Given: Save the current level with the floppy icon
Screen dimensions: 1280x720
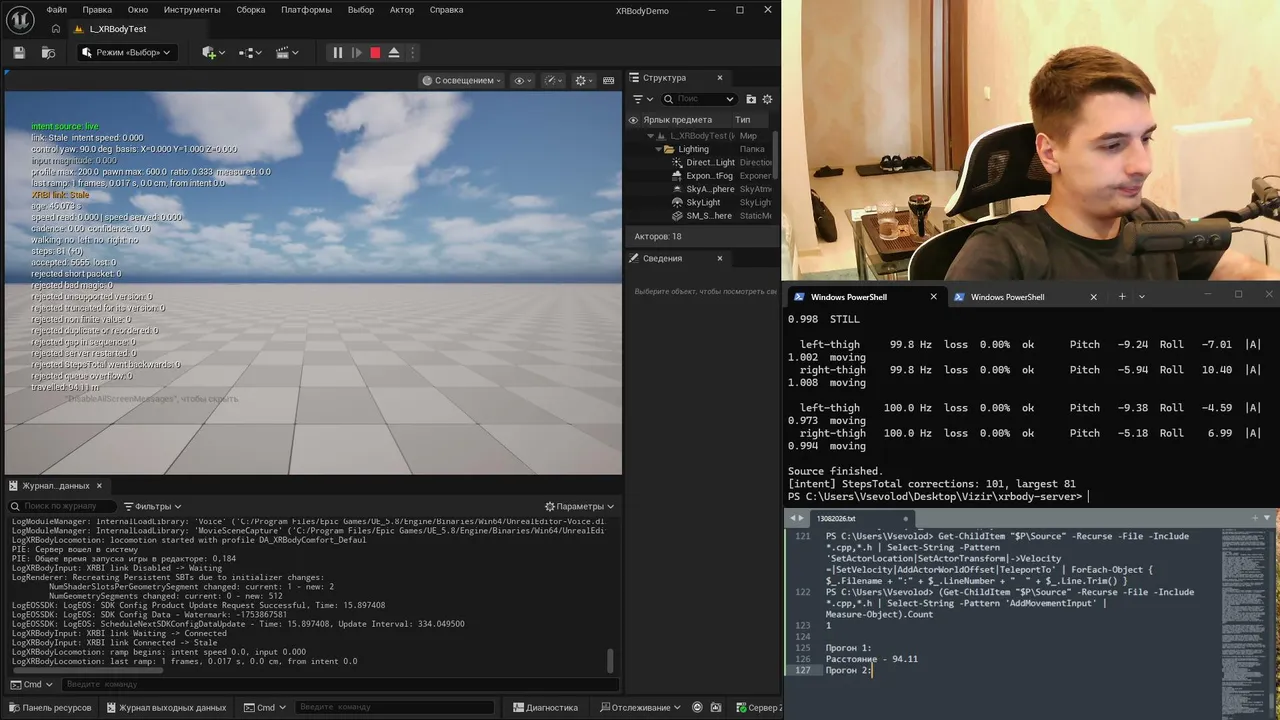Looking at the screenshot, I should [x=19, y=52].
